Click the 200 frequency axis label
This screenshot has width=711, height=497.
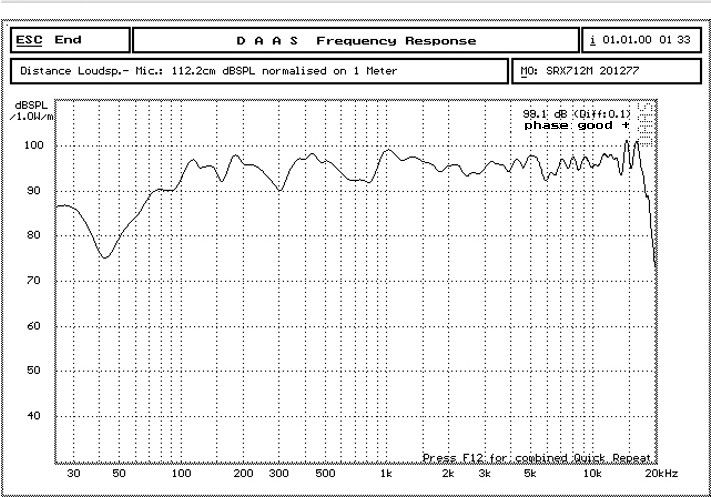pyautogui.click(x=243, y=473)
